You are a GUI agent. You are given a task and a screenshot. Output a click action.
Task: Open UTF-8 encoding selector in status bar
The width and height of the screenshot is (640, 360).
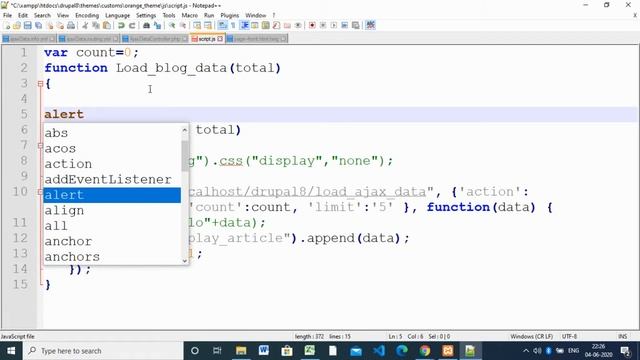pos(569,336)
